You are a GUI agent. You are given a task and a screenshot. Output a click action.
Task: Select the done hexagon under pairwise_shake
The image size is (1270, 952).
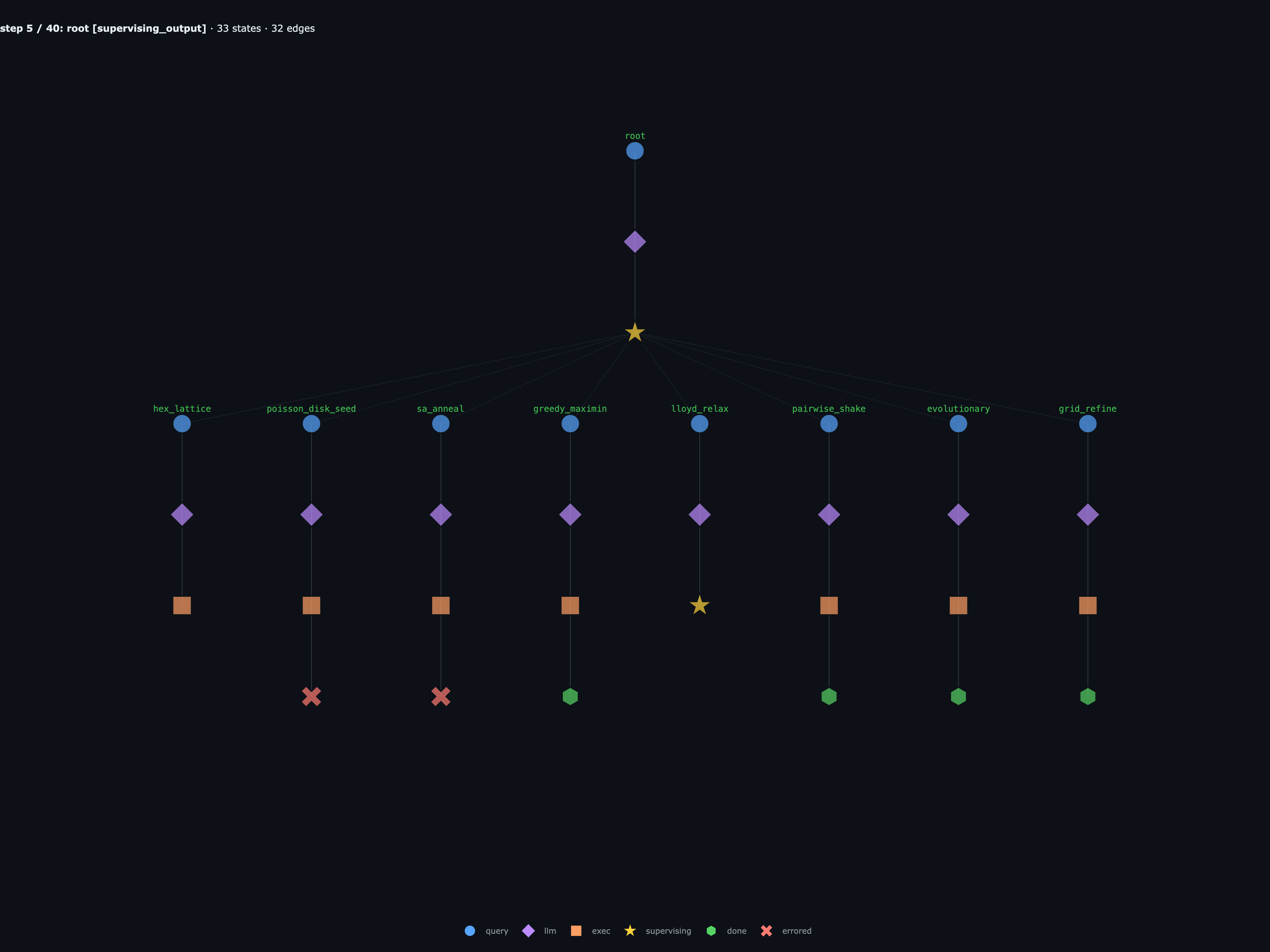(x=829, y=697)
